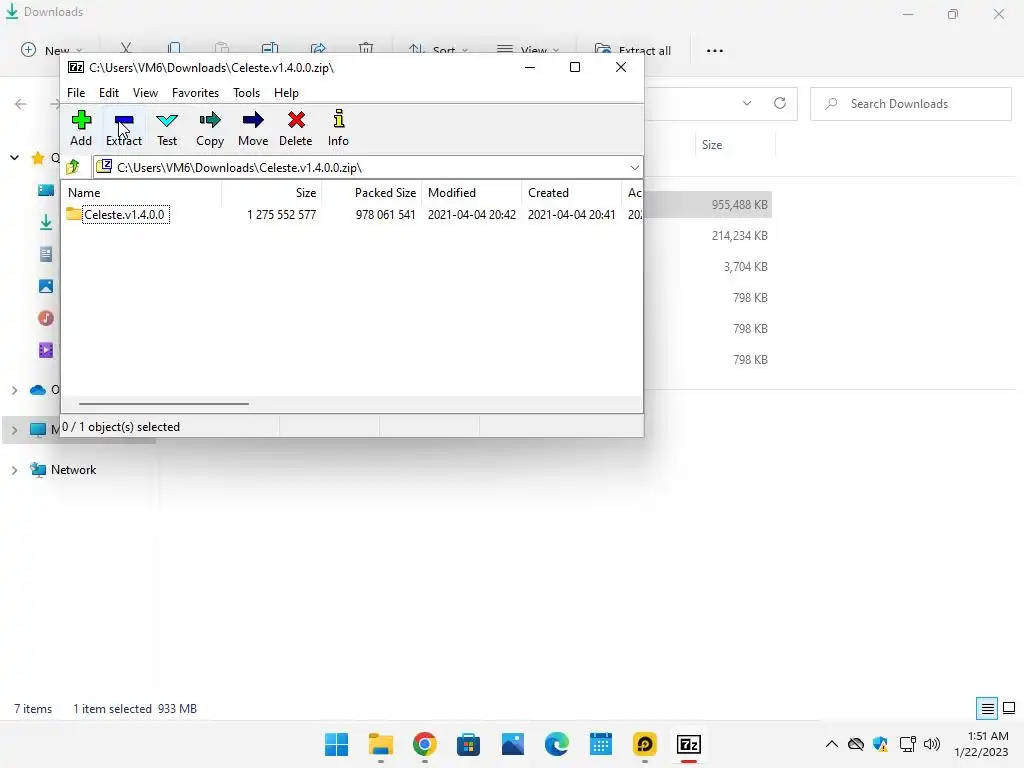Open the View menu in 7-Zip

145,93
